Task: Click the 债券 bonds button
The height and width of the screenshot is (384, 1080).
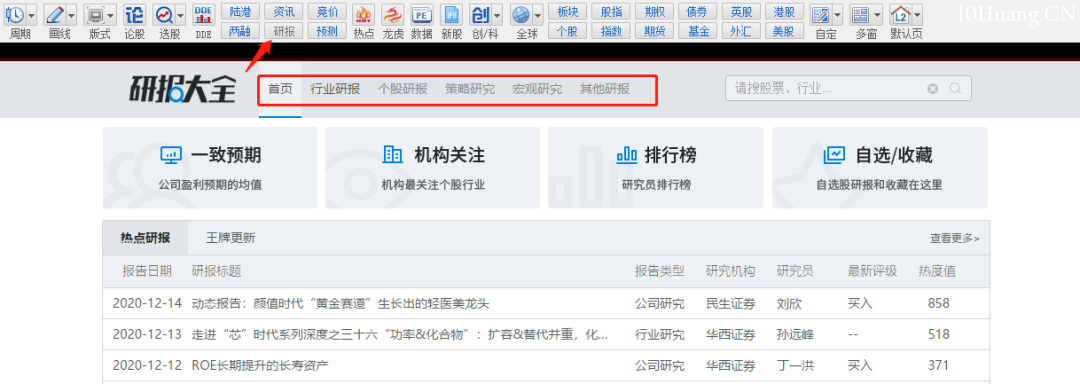Action: [698, 12]
